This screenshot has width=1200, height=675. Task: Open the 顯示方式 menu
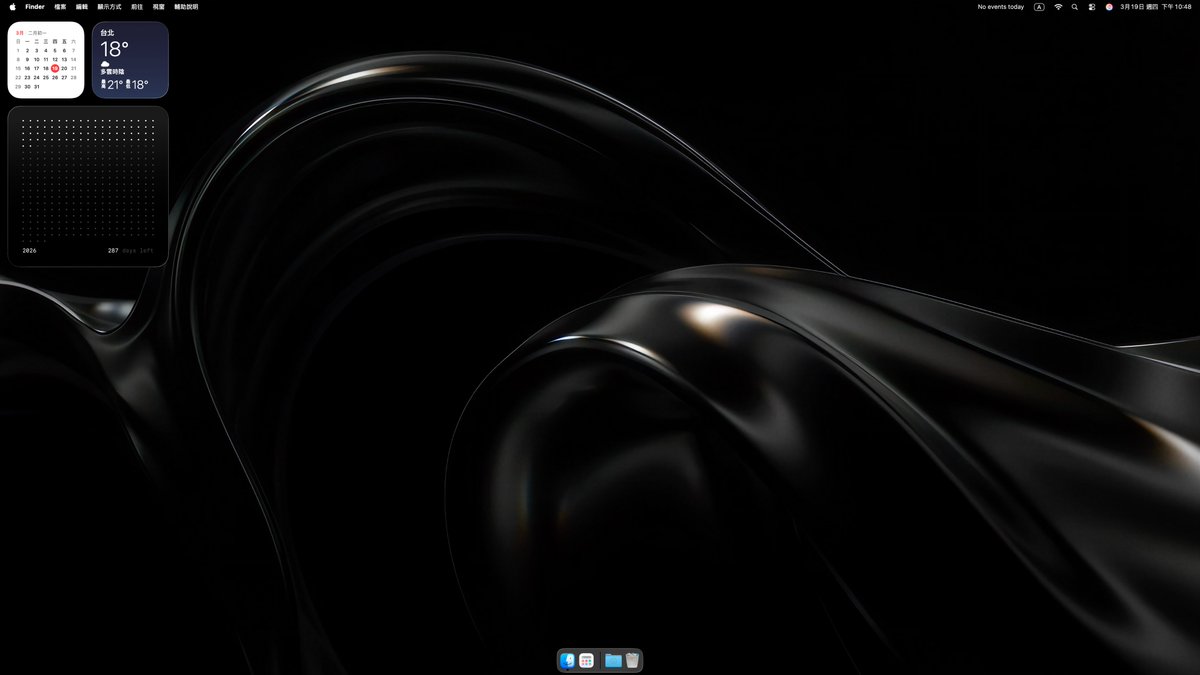(x=110, y=6)
